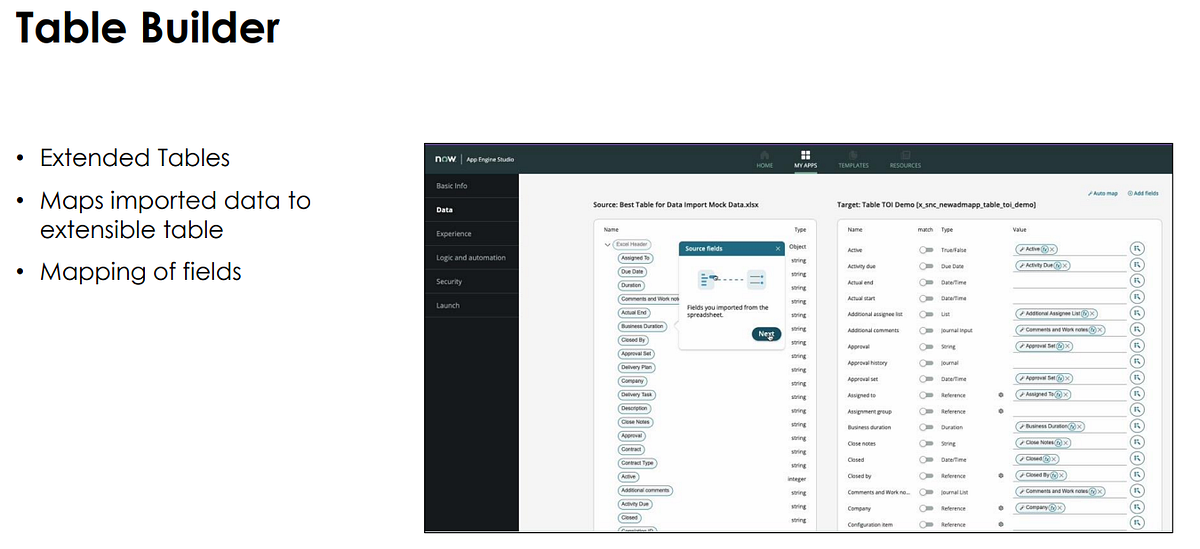This screenshot has width=1200, height=549.
Task: Open Experience section in sidebar
Action: 472,234
